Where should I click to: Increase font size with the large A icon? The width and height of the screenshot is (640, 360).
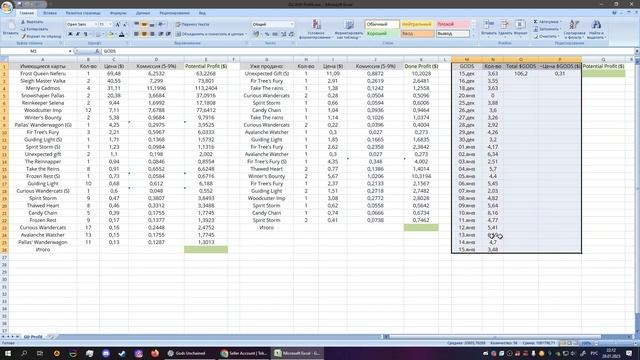click(x=118, y=24)
